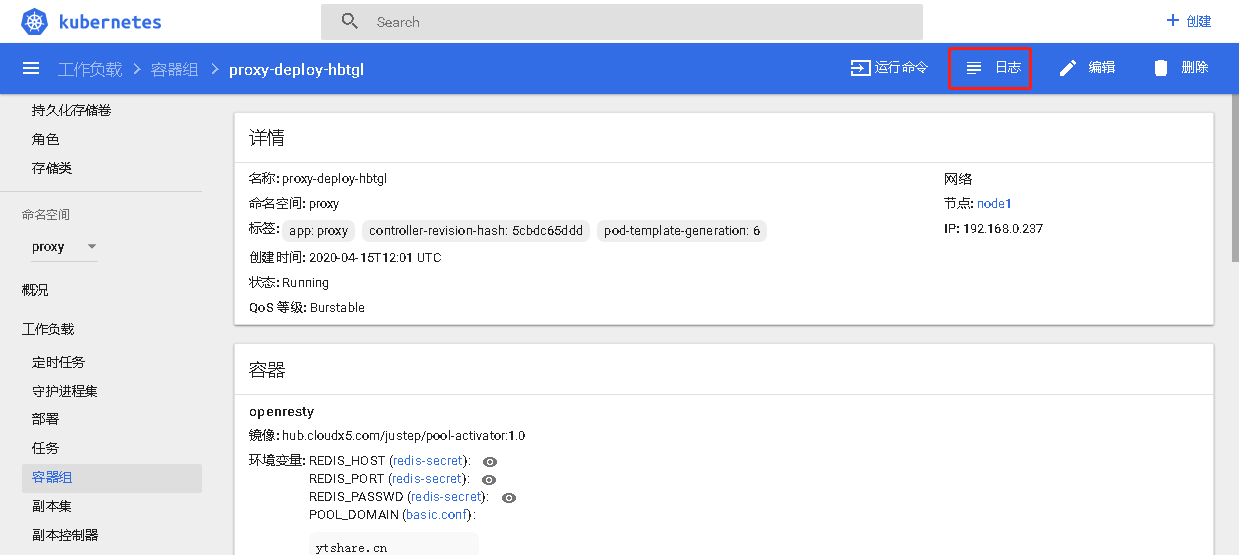Click into the Search input field
Viewport: 1239px width, 555px height.
640,22
